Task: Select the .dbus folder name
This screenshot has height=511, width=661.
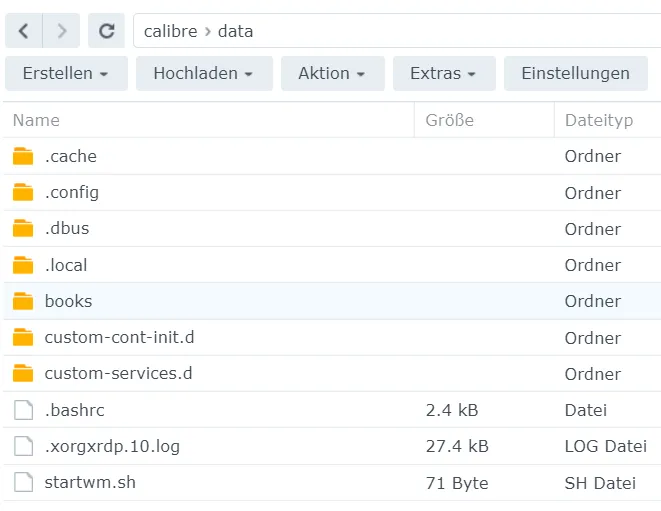Action: tap(67, 229)
